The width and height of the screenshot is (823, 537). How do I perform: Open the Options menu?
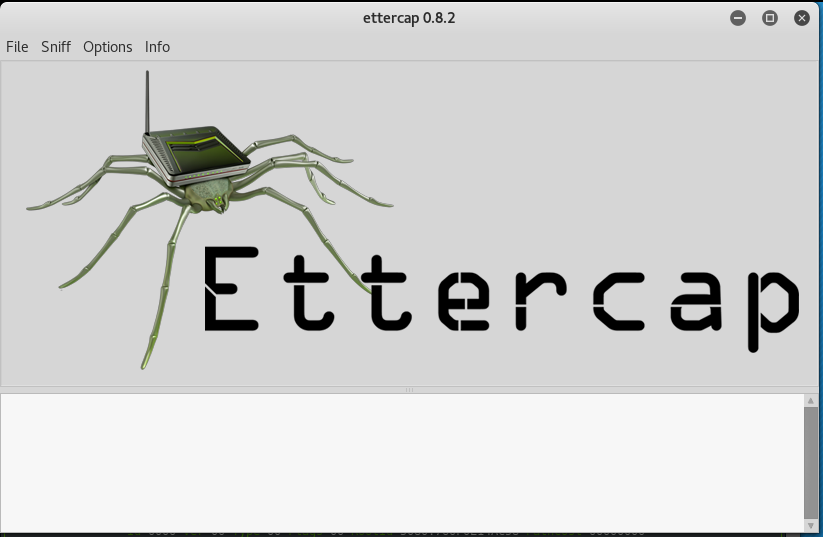coord(108,47)
